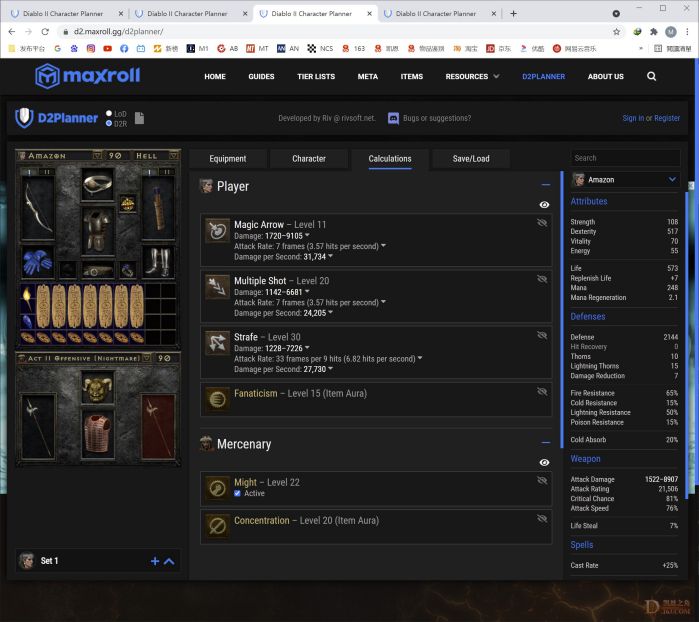This screenshot has width=699, height=622.
Task: Toggle Mercenary section visibility eye
Action: (x=544, y=462)
